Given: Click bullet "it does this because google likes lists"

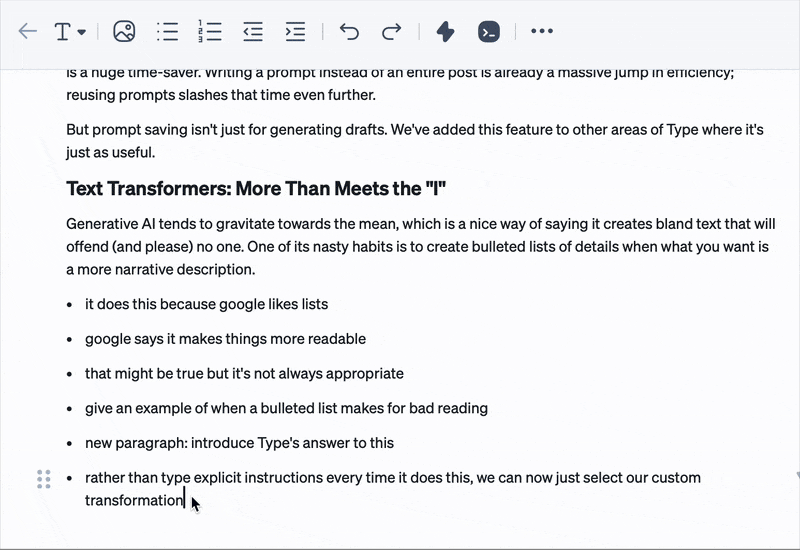Looking at the screenshot, I should click(x=207, y=304).
